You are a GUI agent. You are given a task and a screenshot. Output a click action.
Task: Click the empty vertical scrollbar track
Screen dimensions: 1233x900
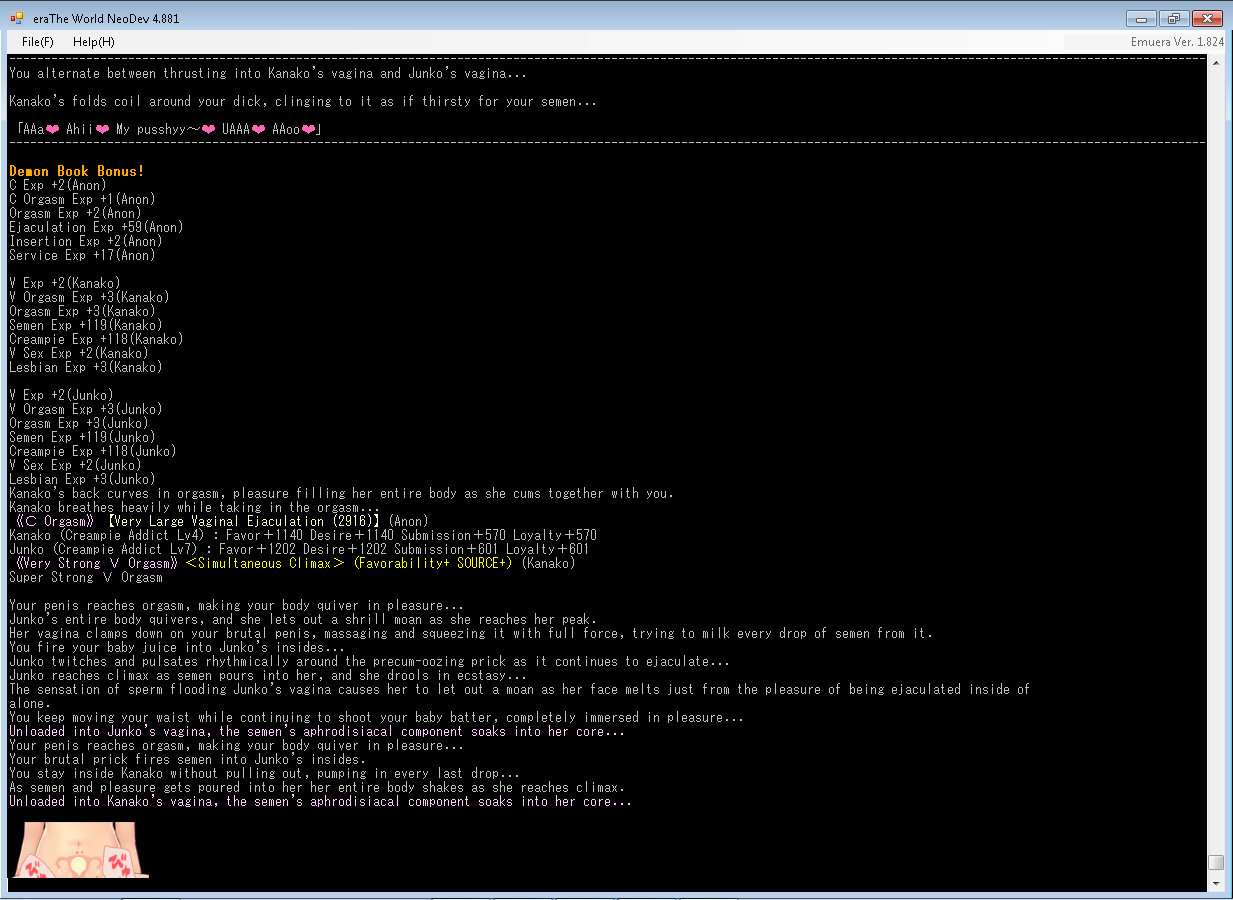tap(1215, 450)
